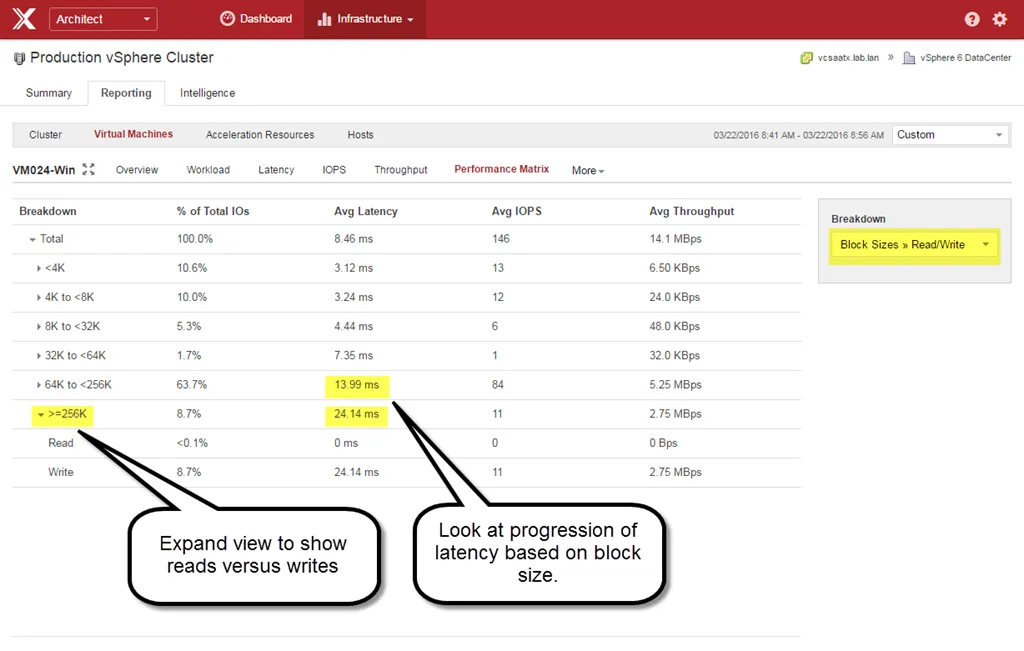Viewport: 1024px width, 651px height.
Task: Open the Architect role dropdown
Action: (103, 19)
